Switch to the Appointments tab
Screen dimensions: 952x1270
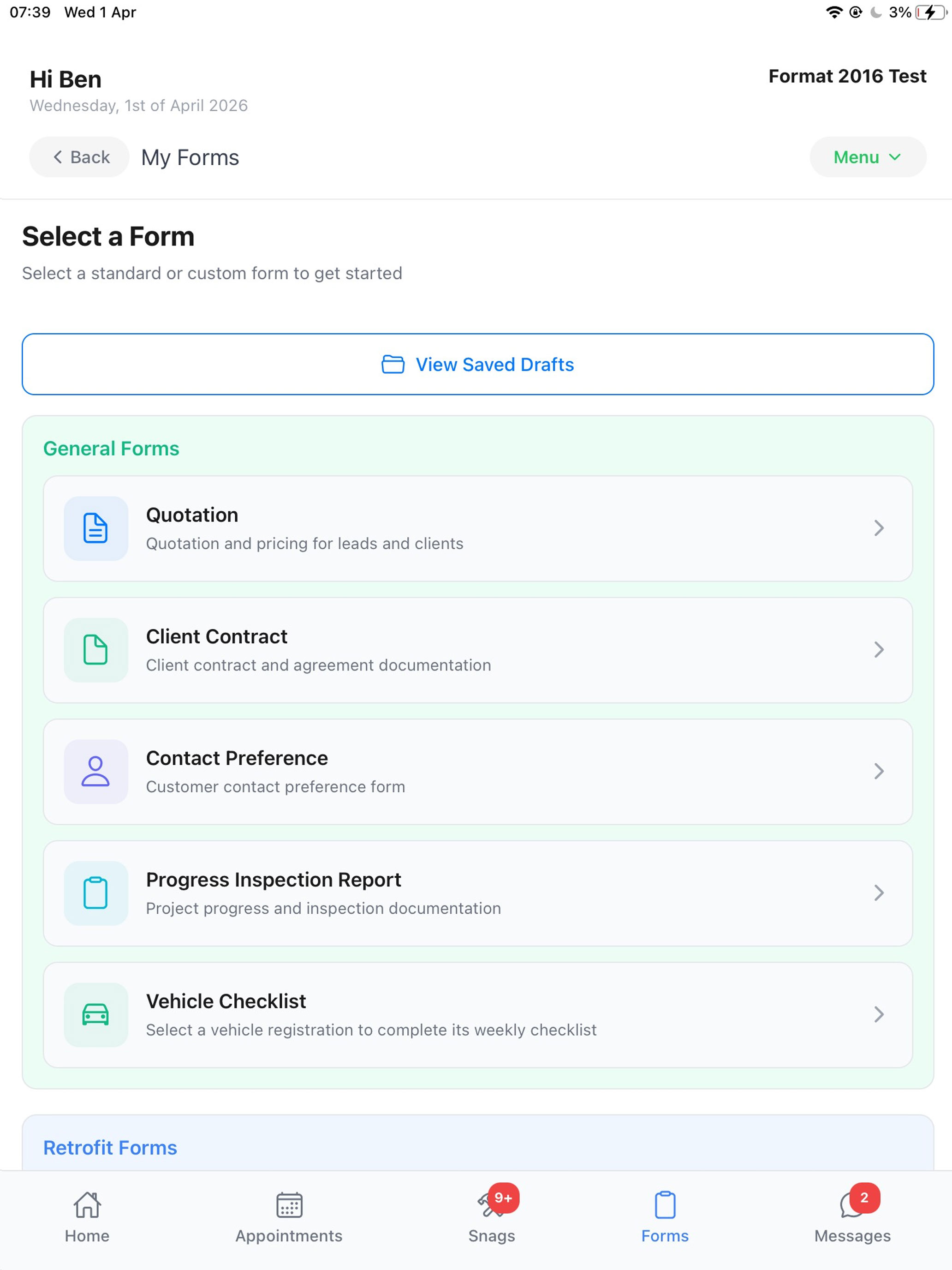pyautogui.click(x=289, y=1217)
